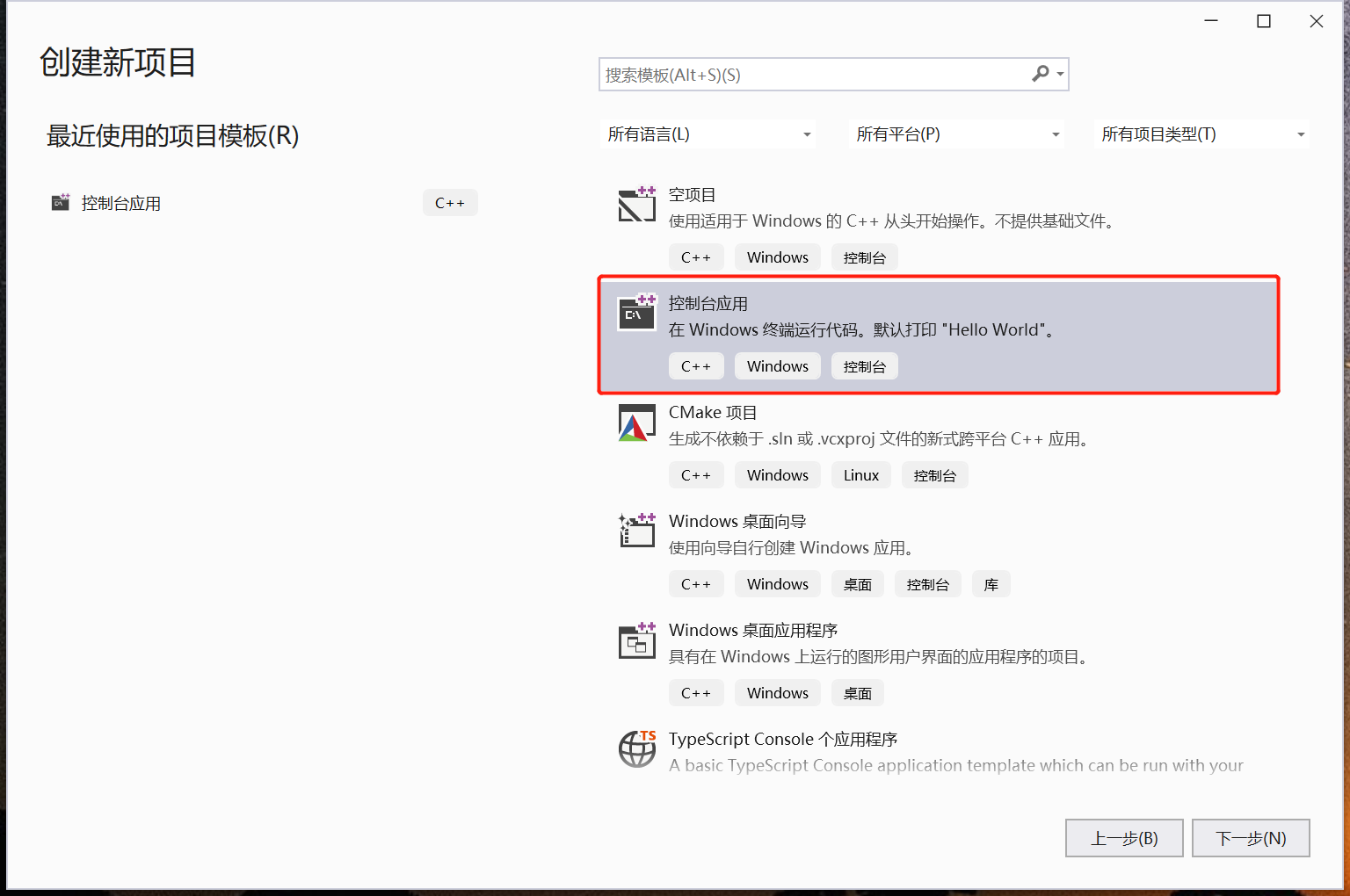Image resolution: width=1350 pixels, height=896 pixels.
Task: Click the 桌面 tag under Windows 桌面向导
Action: (858, 584)
